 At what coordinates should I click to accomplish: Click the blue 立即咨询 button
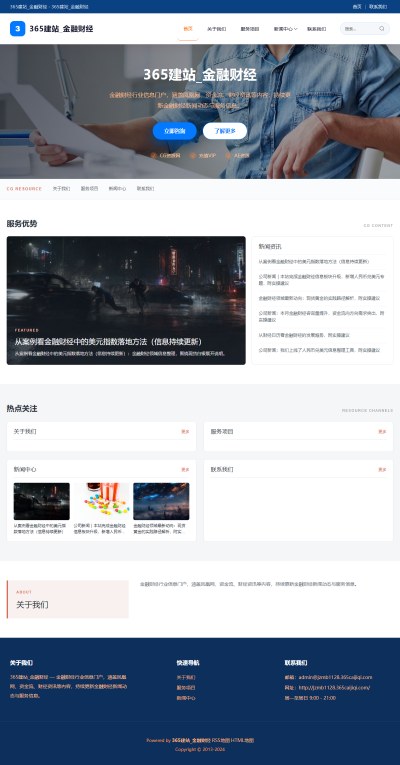pyautogui.click(x=175, y=131)
